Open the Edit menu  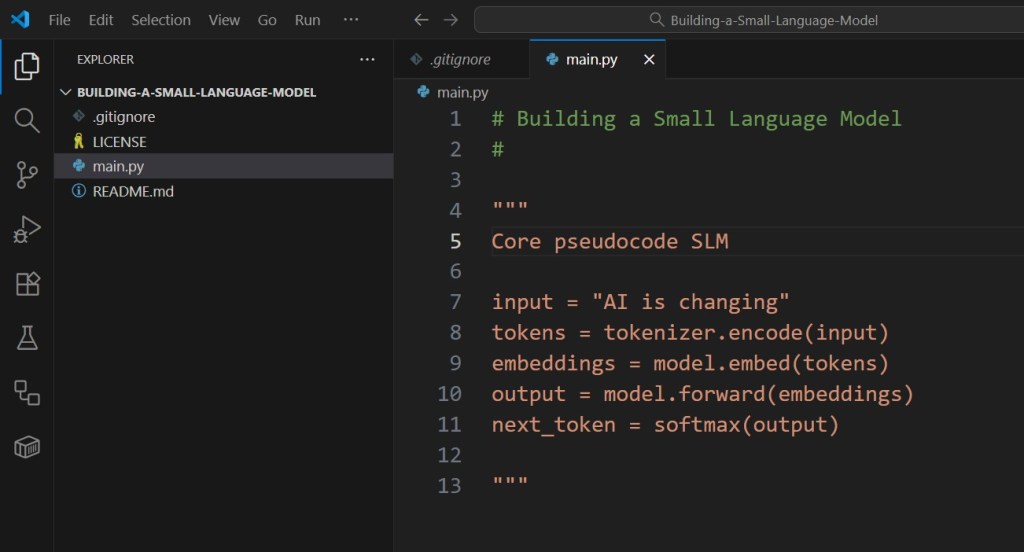click(x=101, y=20)
